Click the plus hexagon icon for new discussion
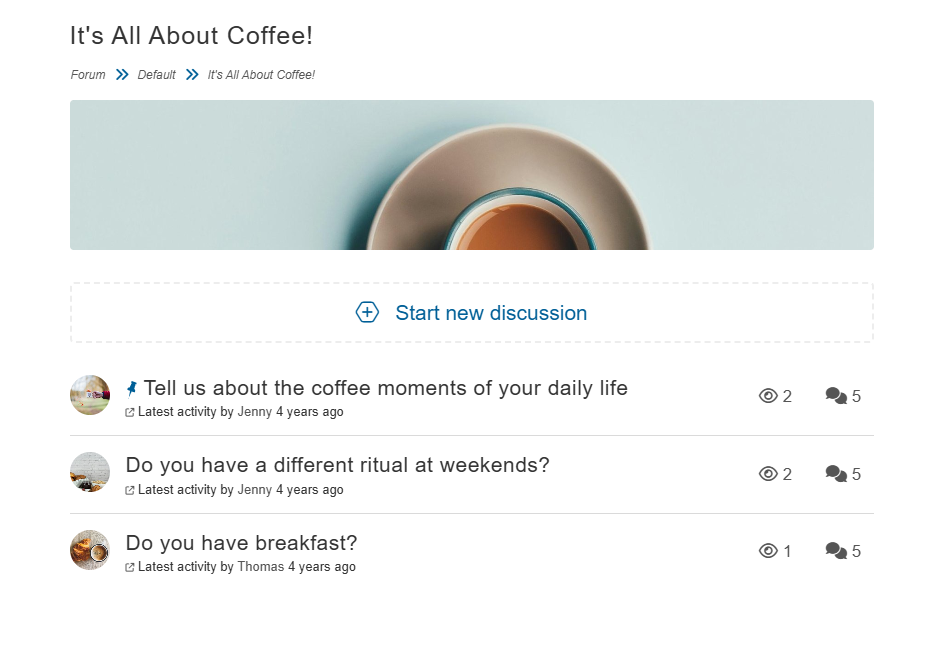Image resolution: width=936 pixels, height=658 pixels. 367,313
